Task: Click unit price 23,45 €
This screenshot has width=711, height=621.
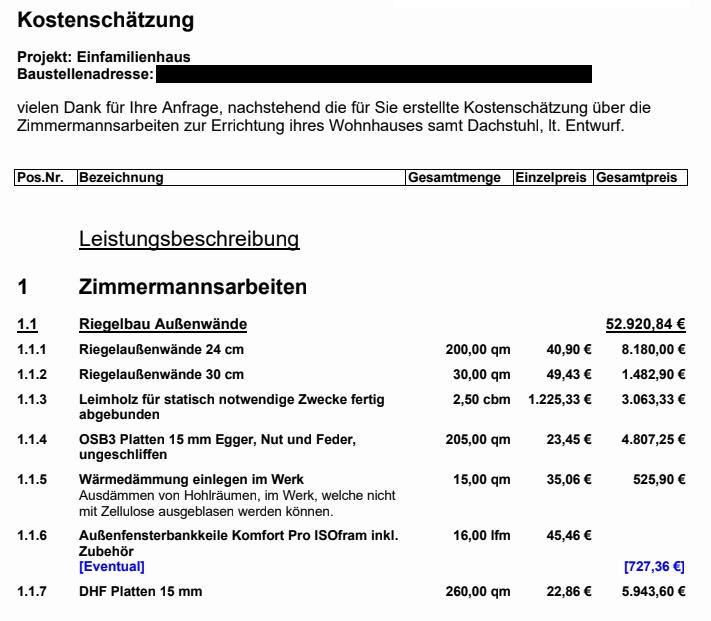Action: [x=569, y=439]
